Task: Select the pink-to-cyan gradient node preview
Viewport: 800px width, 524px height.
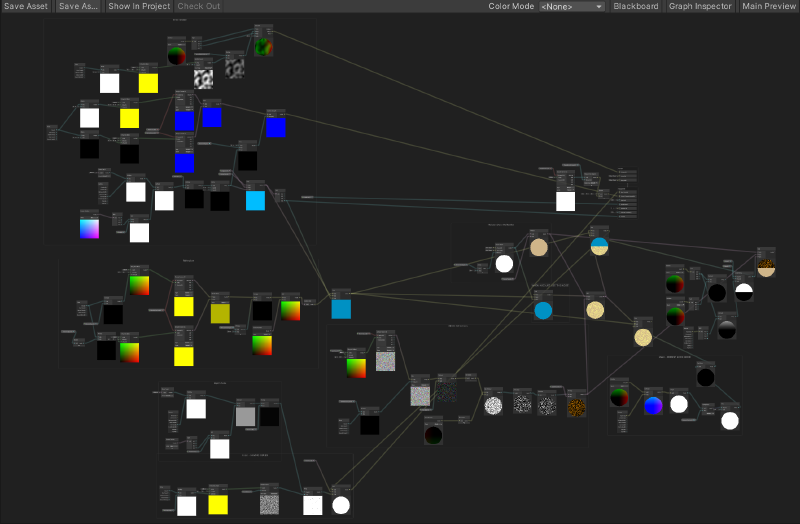Action: coord(89,229)
